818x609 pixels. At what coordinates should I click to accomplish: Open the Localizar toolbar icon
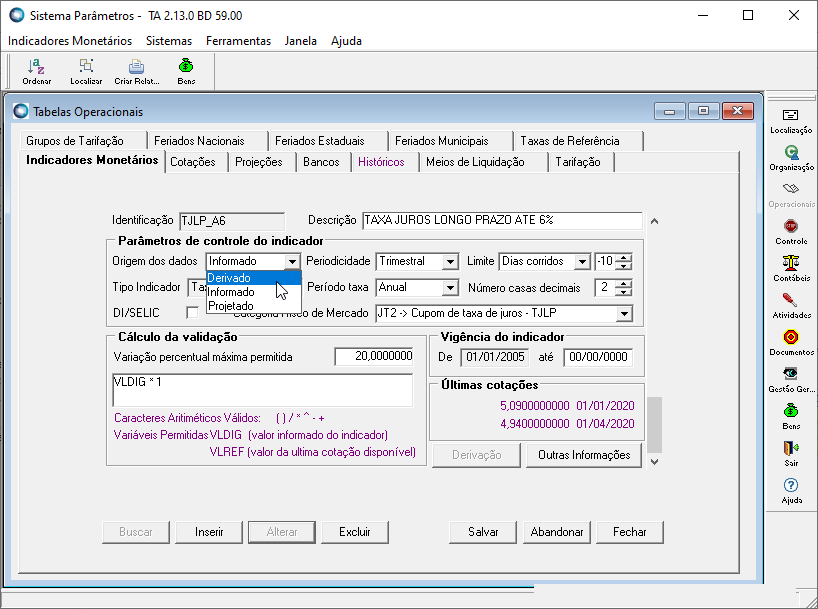click(86, 71)
